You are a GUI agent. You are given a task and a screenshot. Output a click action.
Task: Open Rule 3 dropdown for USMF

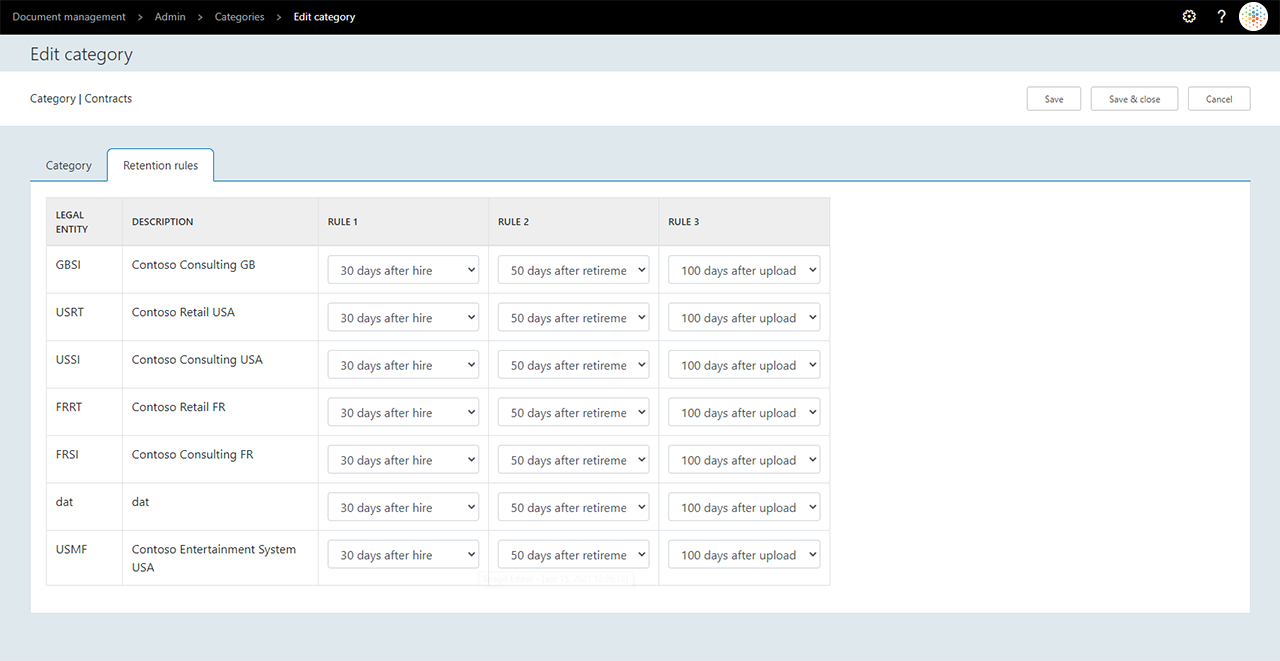tap(744, 555)
